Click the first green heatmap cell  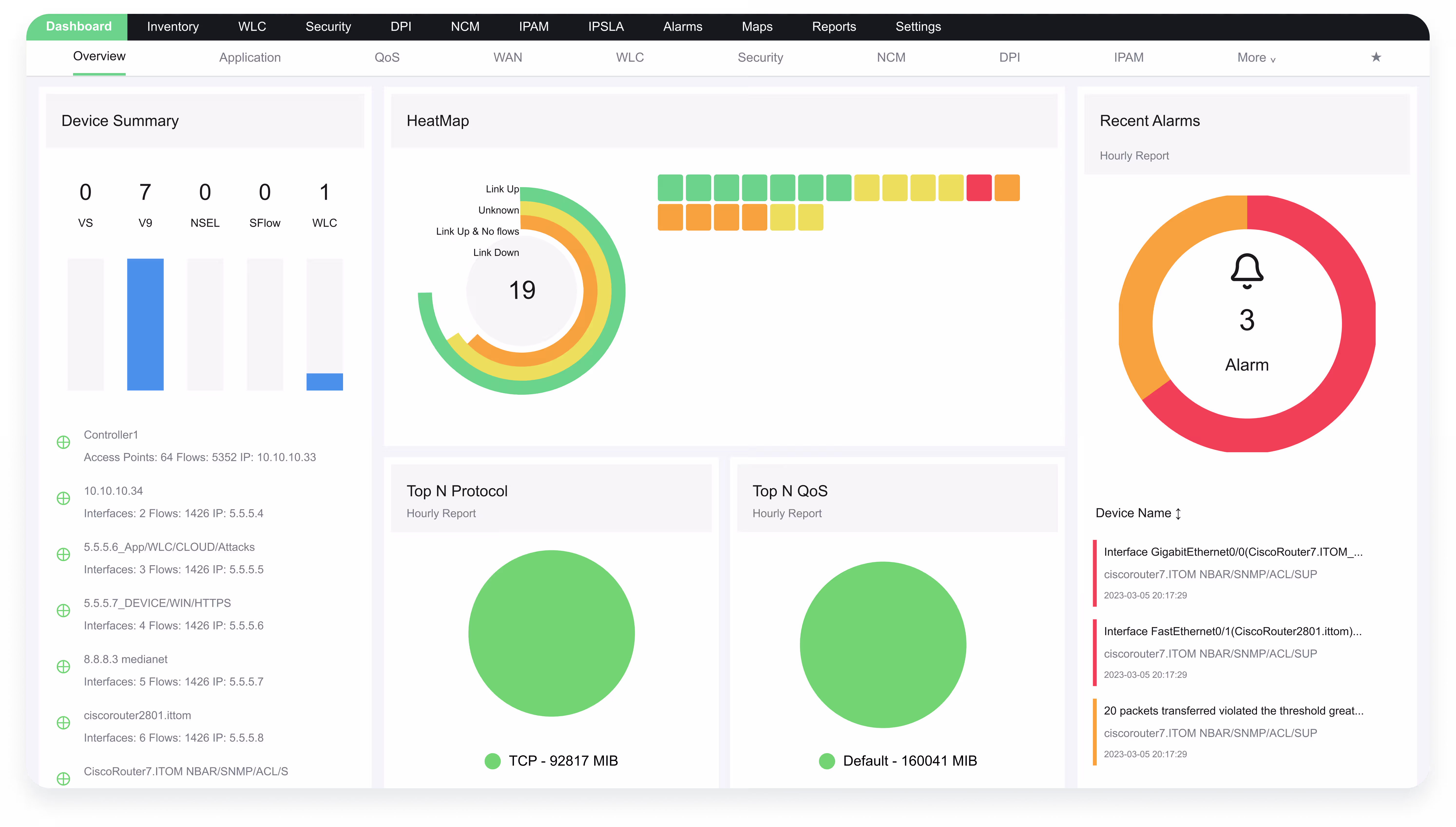(x=670, y=188)
